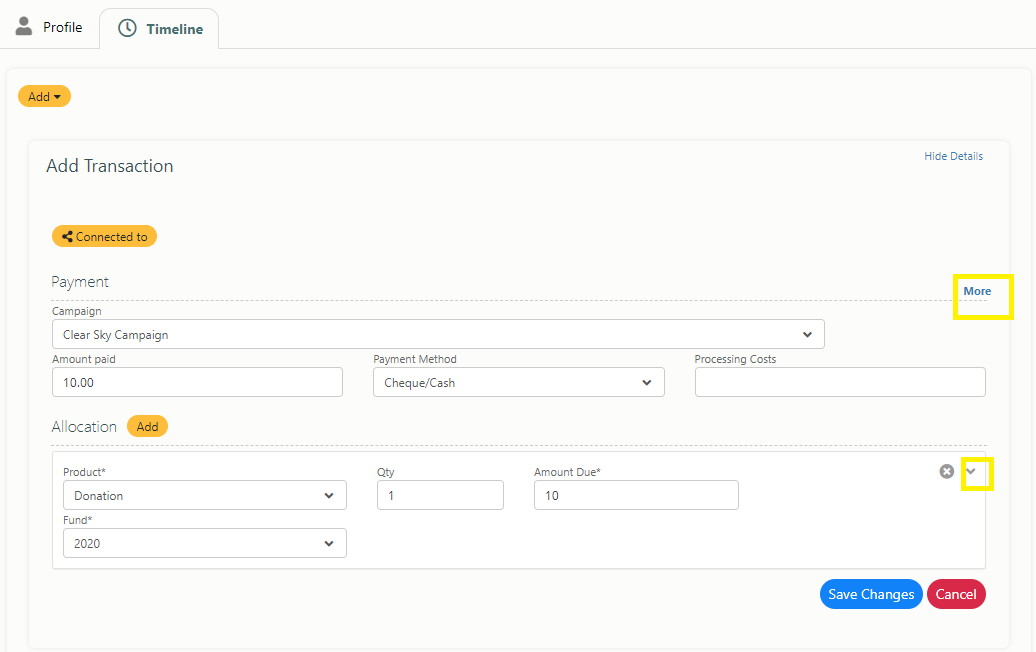This screenshot has width=1036, height=652.
Task: Open the Campaign dropdown
Action: [438, 334]
